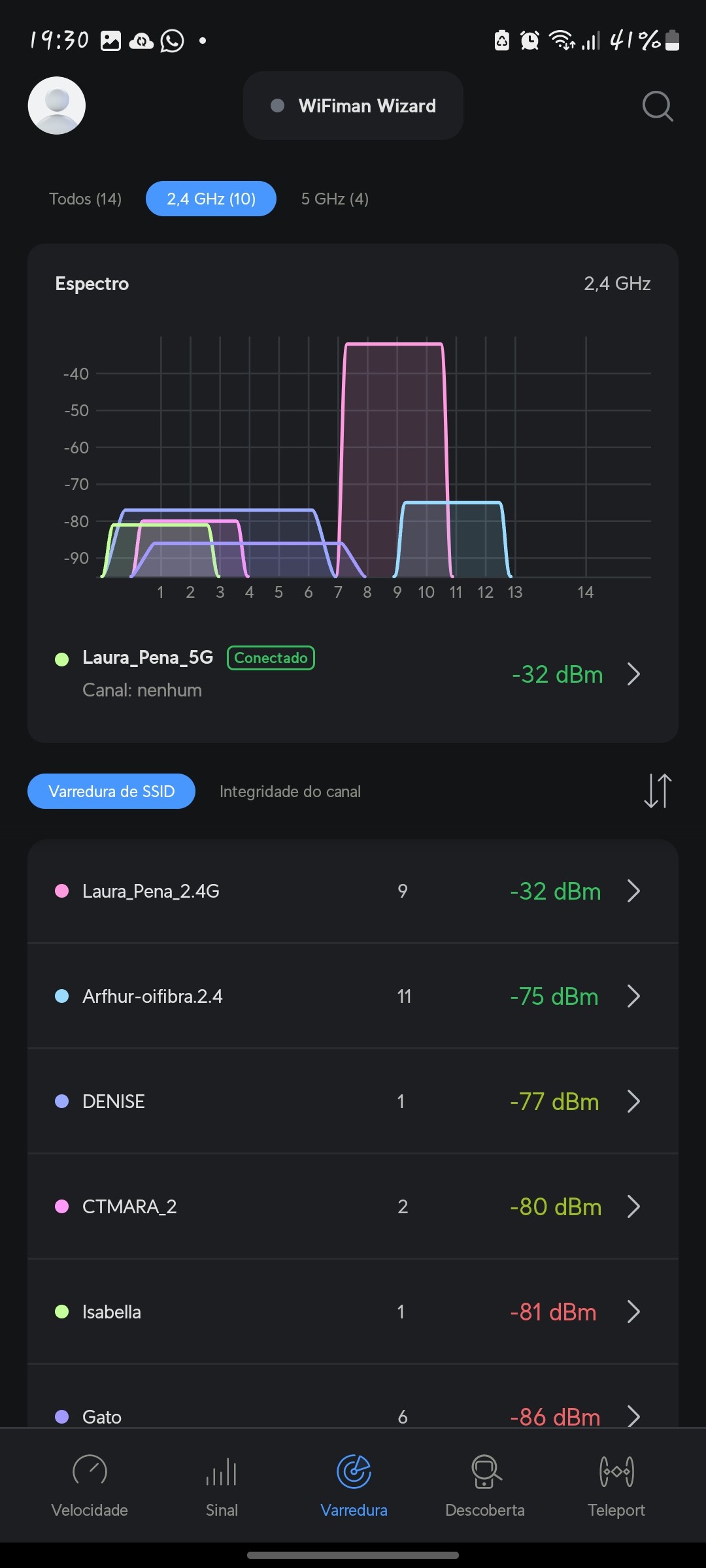Switch to Integridade do canal tab
Image resolution: width=706 pixels, height=1568 pixels.
(x=290, y=791)
